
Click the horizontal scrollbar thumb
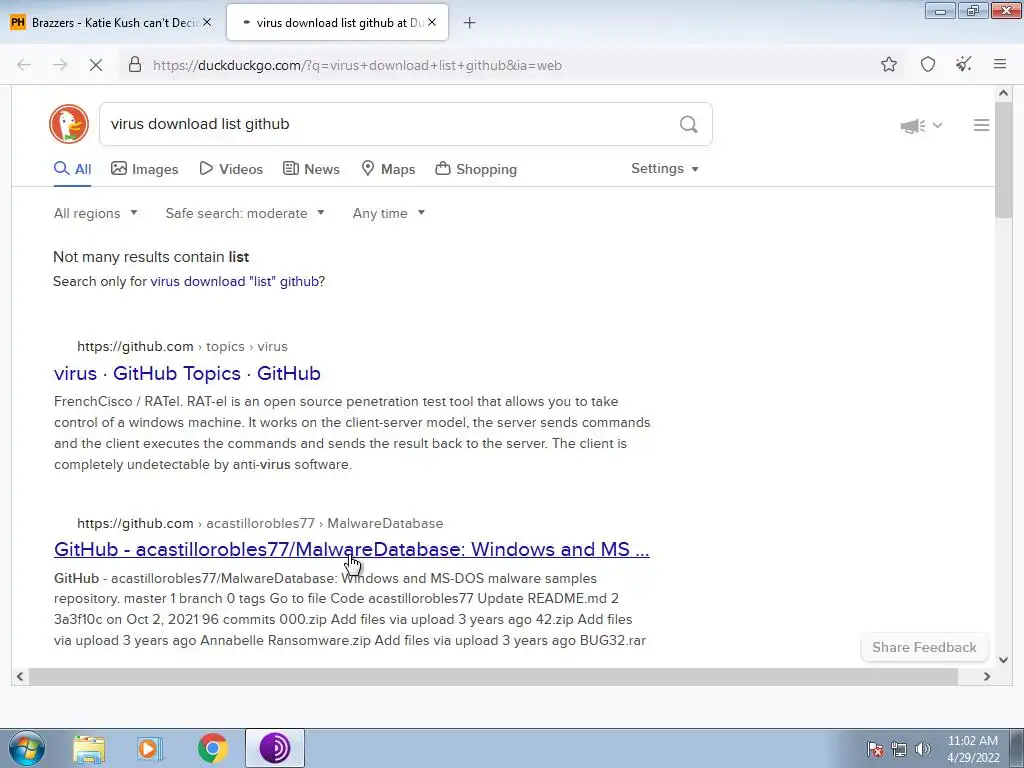click(x=493, y=677)
